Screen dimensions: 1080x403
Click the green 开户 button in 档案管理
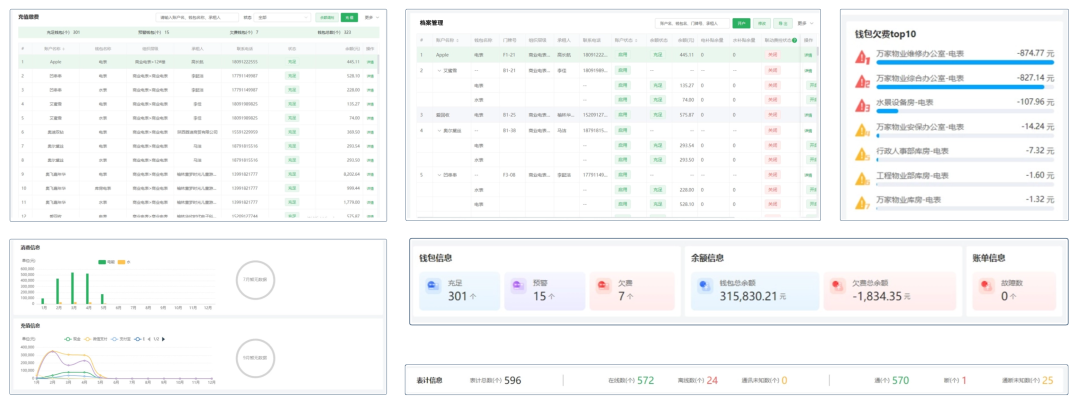point(741,22)
